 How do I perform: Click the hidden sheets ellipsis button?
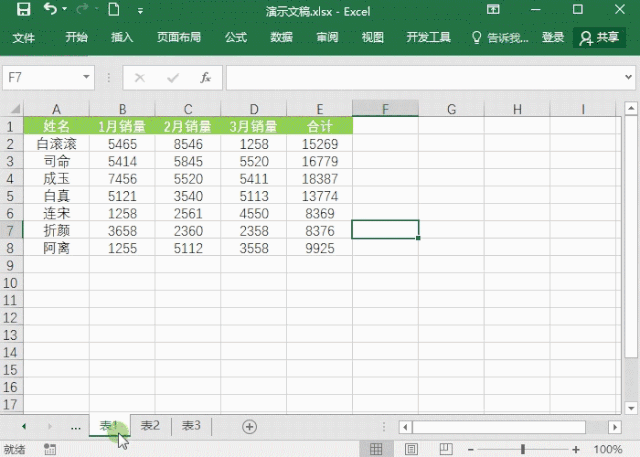76,427
